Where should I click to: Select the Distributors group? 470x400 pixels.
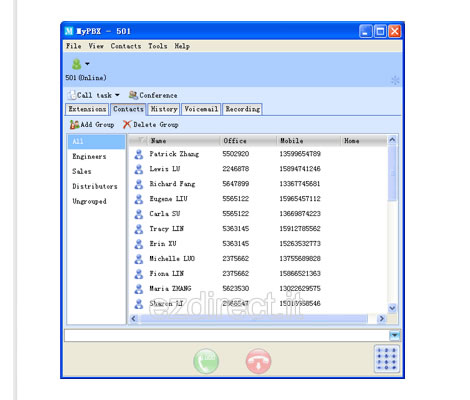click(95, 186)
